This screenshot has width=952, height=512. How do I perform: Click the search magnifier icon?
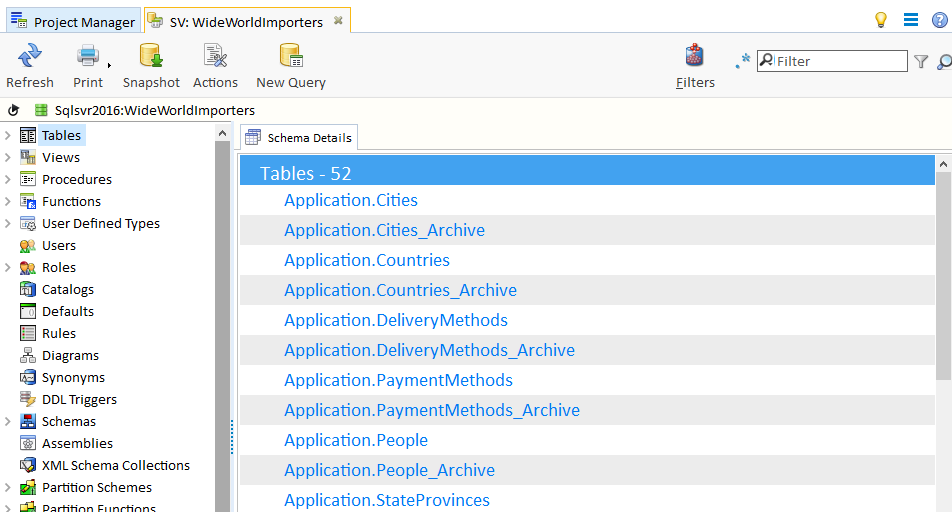point(945,61)
